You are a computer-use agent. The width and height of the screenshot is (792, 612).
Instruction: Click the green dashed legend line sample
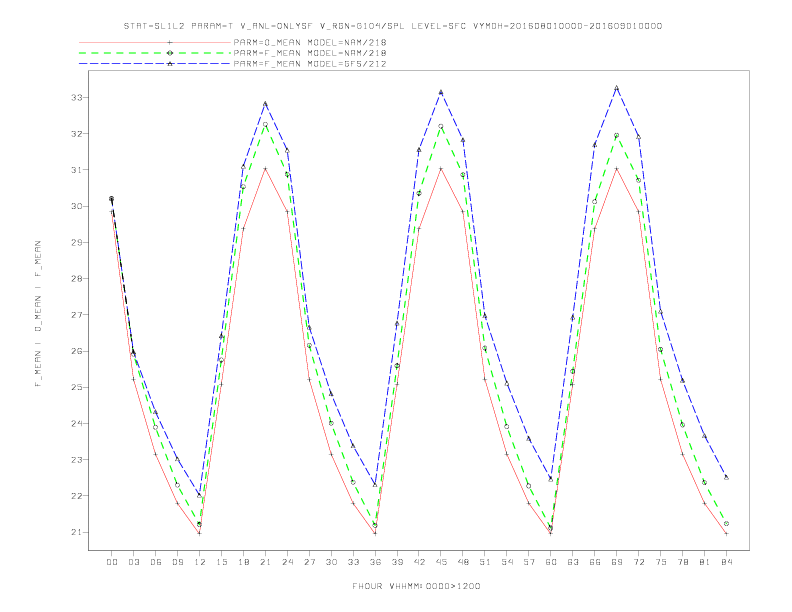click(x=155, y=53)
